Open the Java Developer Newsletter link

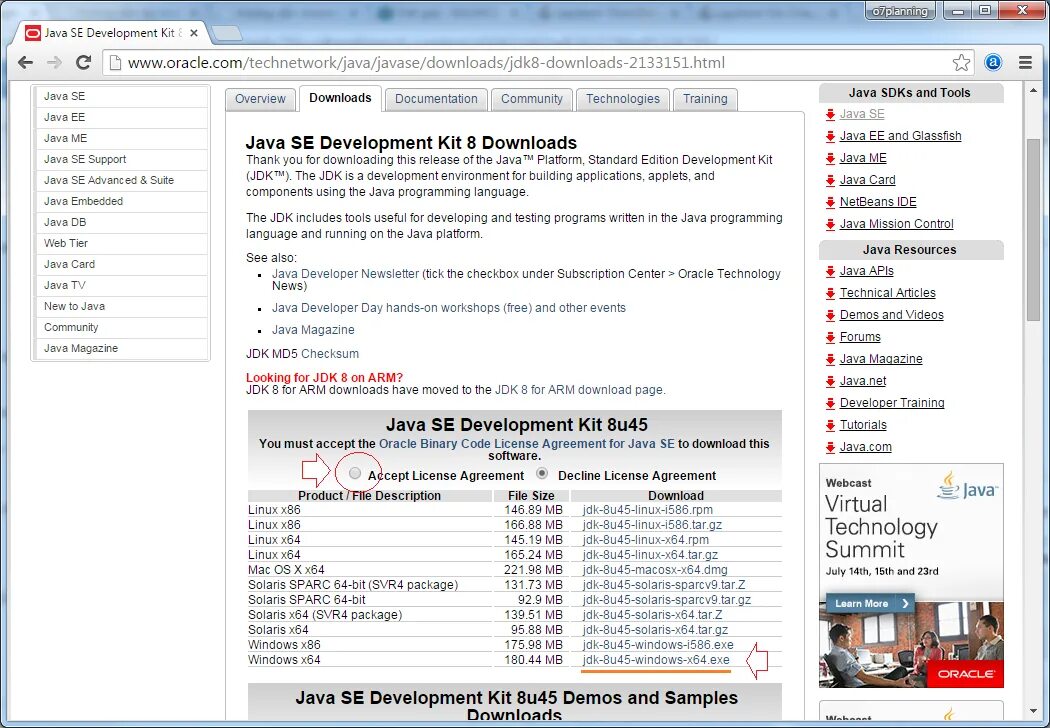345,274
